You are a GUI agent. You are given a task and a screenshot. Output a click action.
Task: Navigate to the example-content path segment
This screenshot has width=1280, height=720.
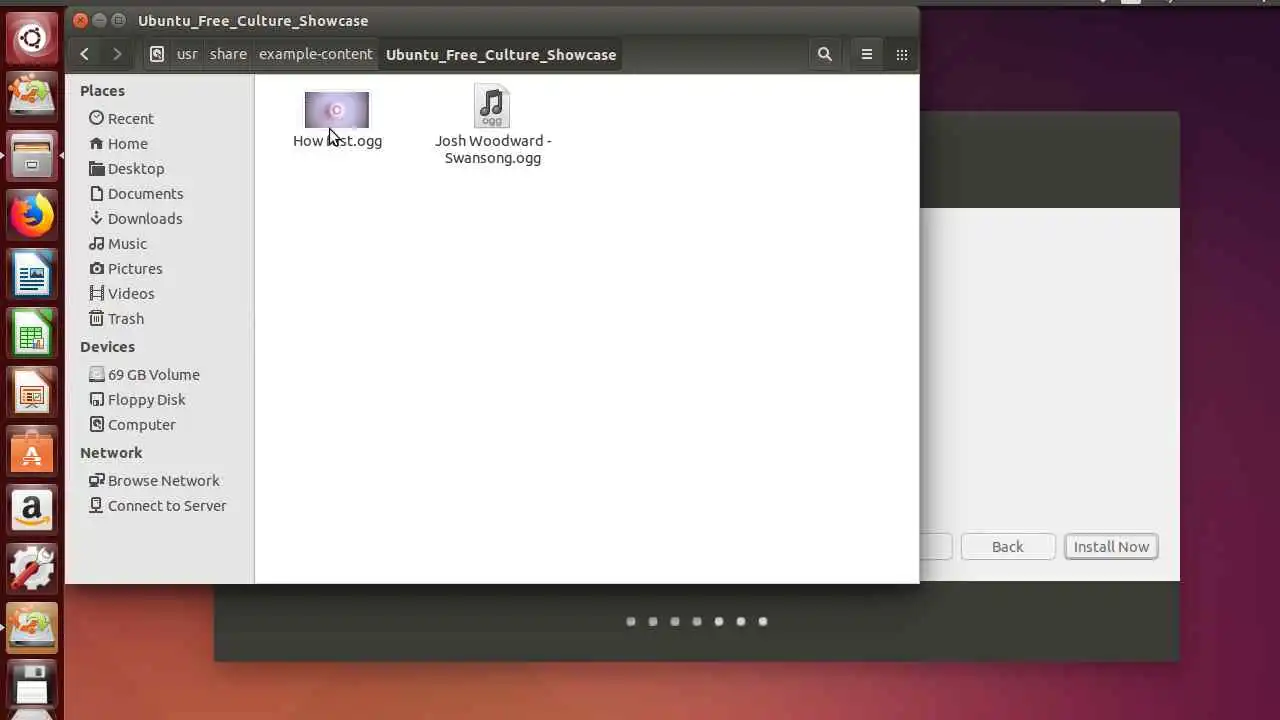(x=315, y=54)
